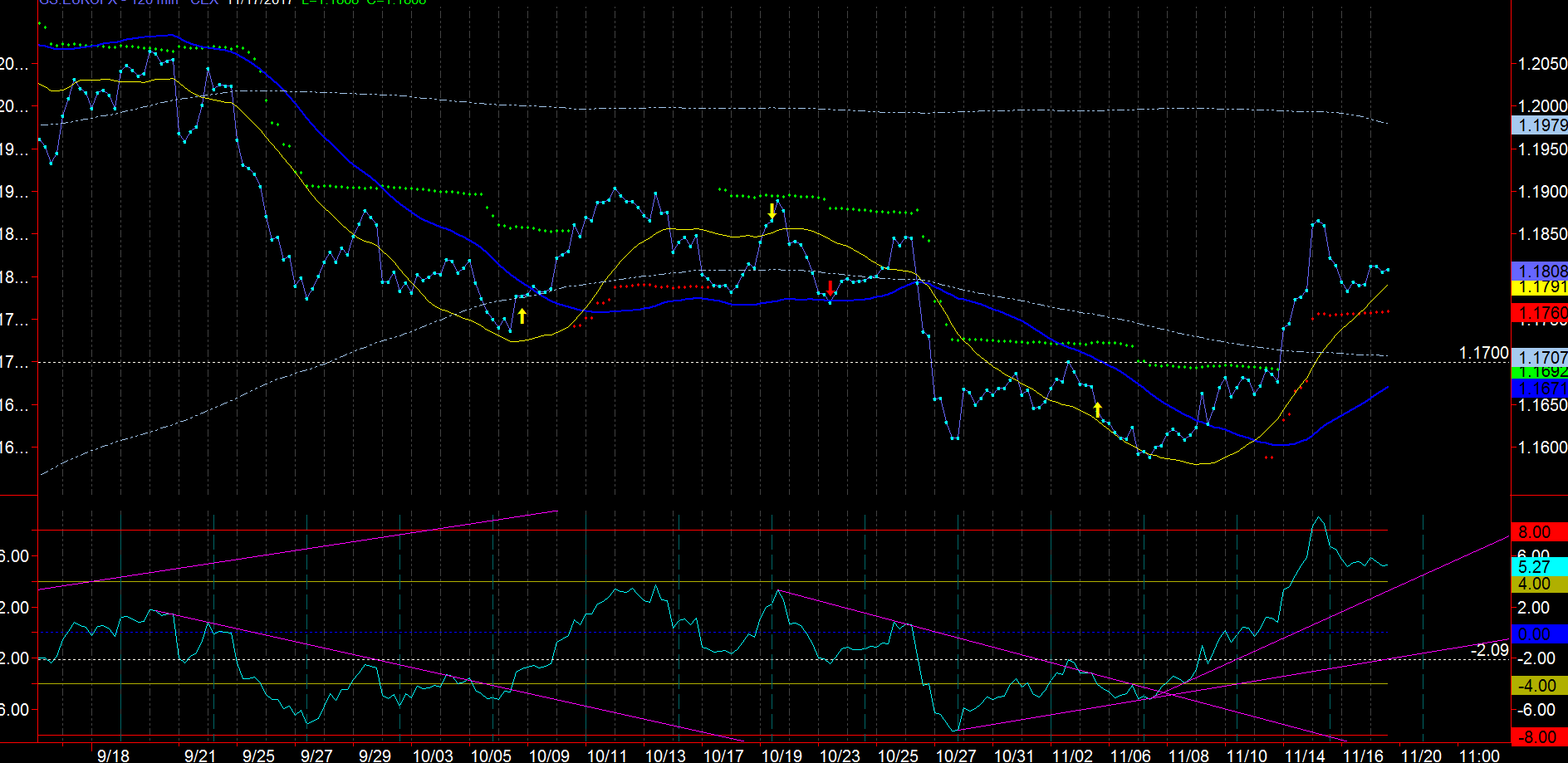This screenshot has width=1568, height=763.
Task: Click the 10/25 date label
Action: [898, 756]
